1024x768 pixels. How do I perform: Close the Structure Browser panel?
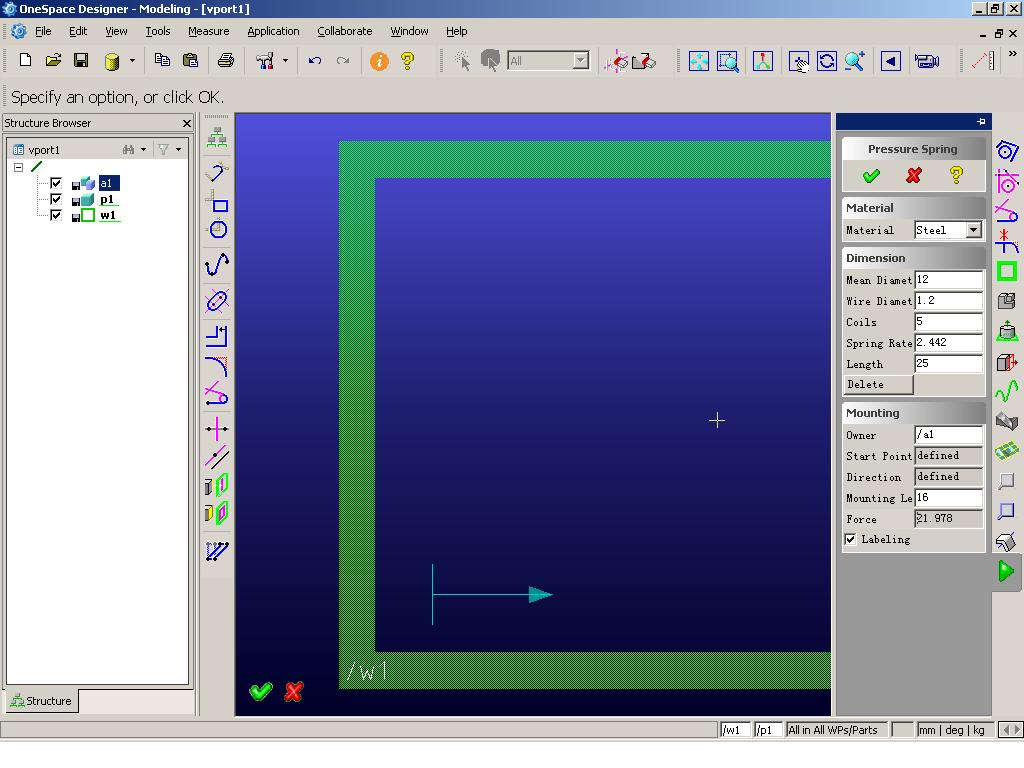pyautogui.click(x=187, y=123)
